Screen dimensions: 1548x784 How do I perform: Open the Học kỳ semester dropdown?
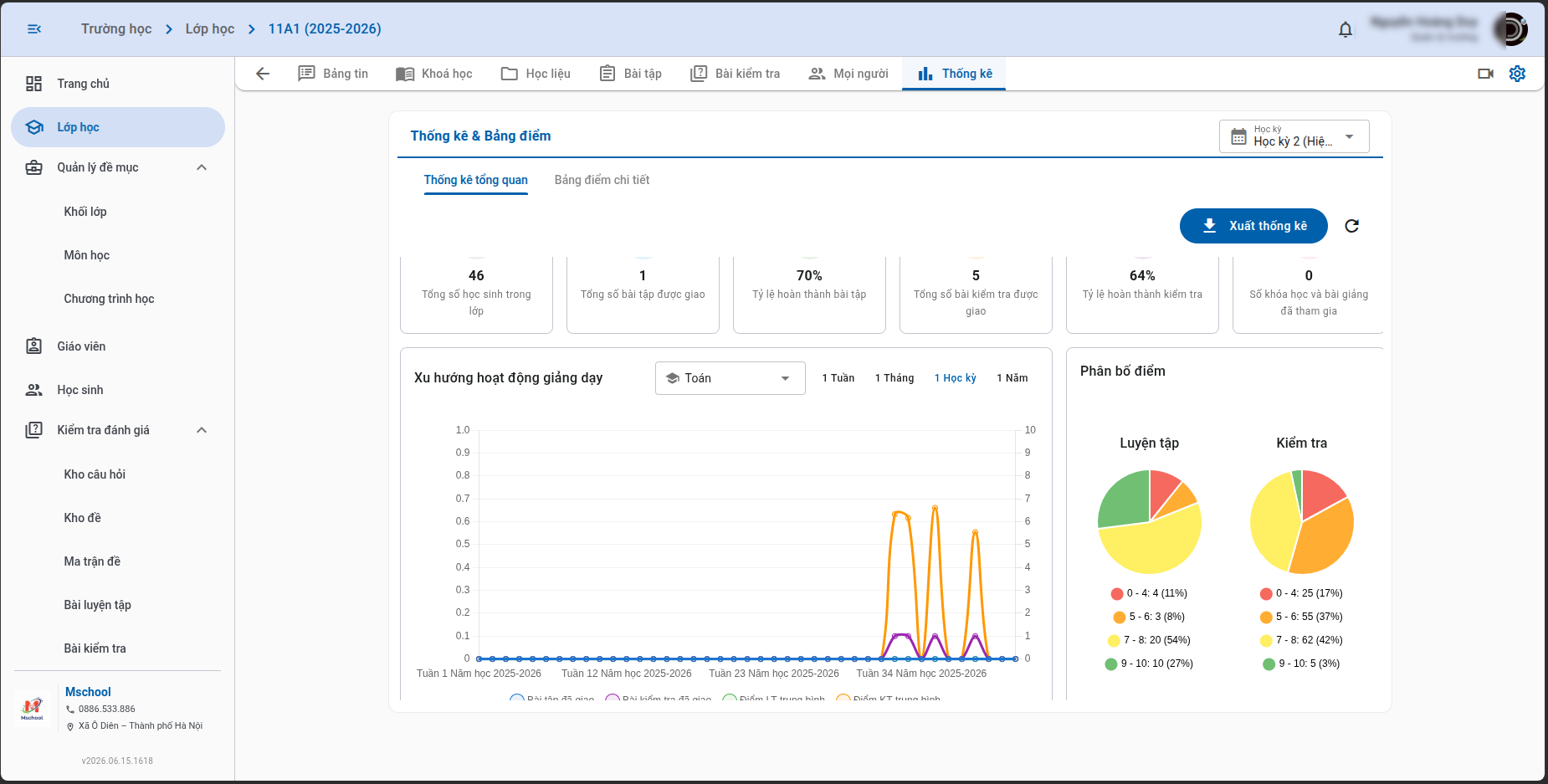1294,136
